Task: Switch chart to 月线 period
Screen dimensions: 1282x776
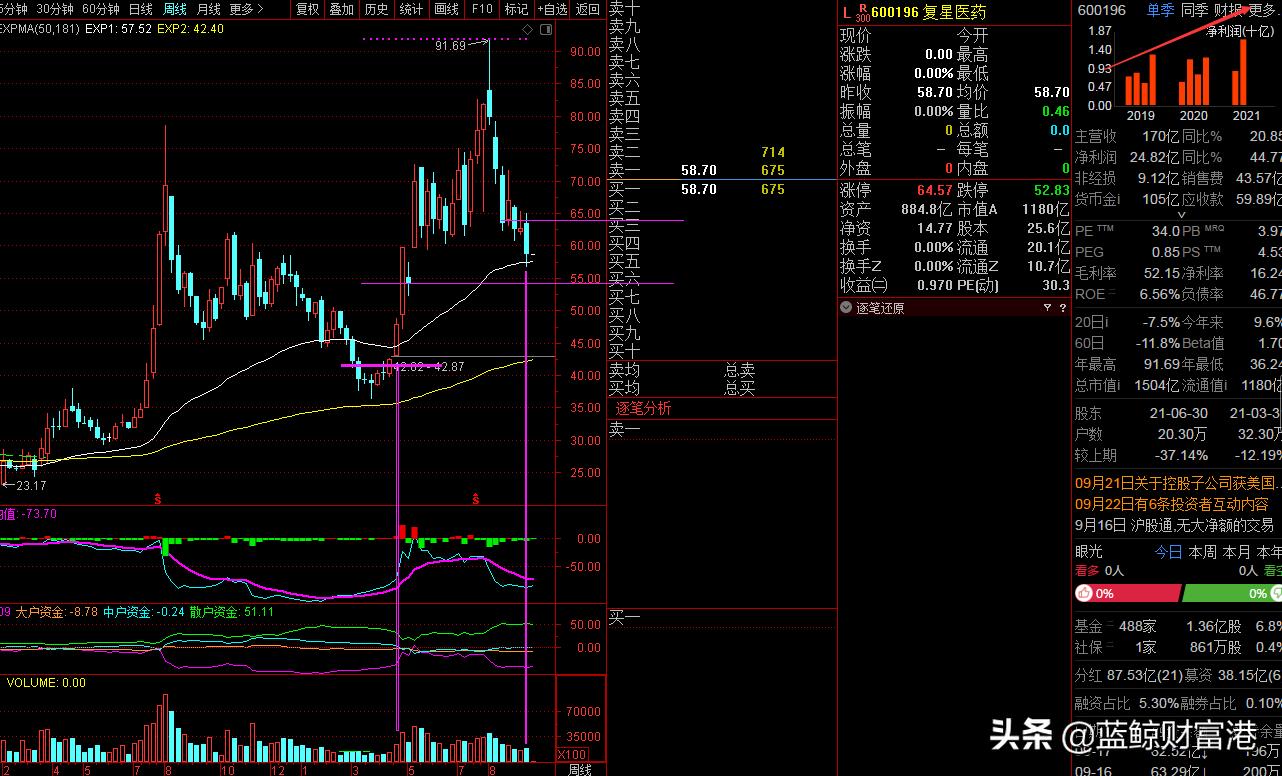Action: click(209, 9)
